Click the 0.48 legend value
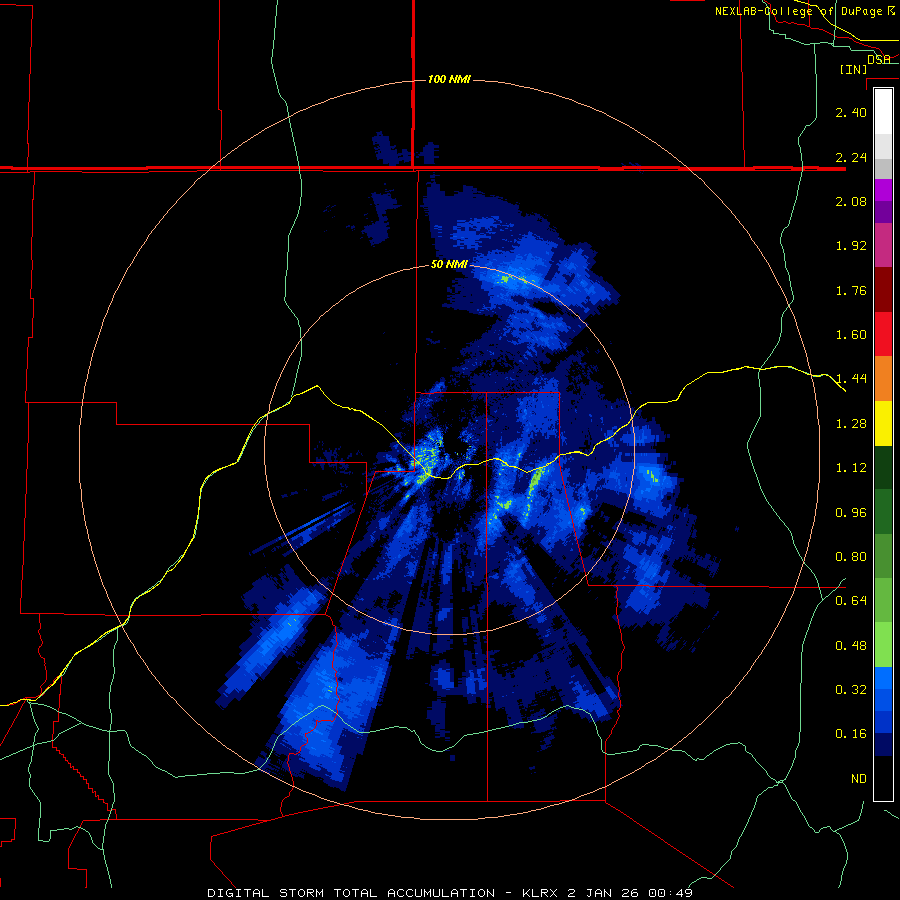The height and width of the screenshot is (900, 900). pos(851,646)
